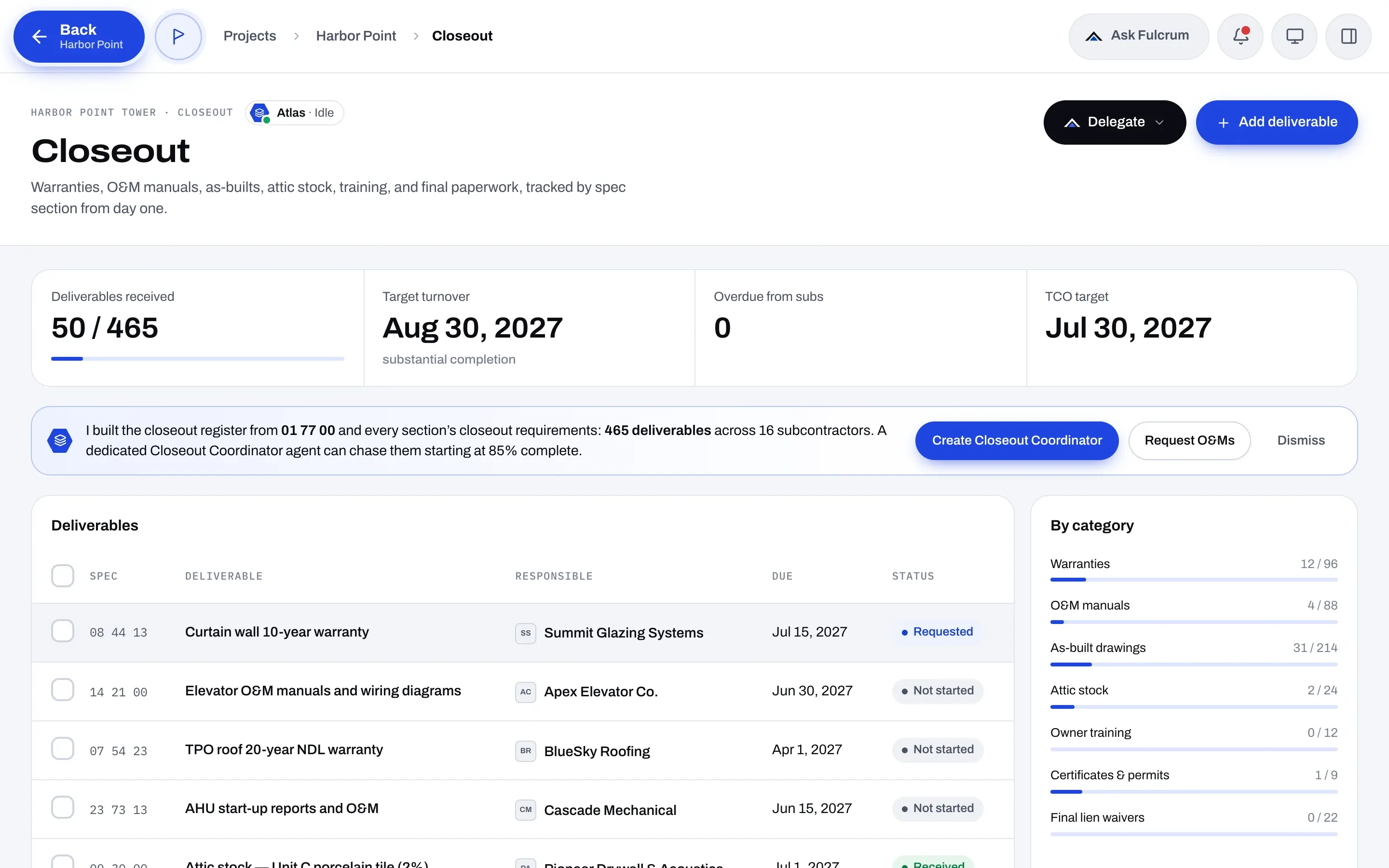Check the AHU start-up reports row

(x=63, y=808)
